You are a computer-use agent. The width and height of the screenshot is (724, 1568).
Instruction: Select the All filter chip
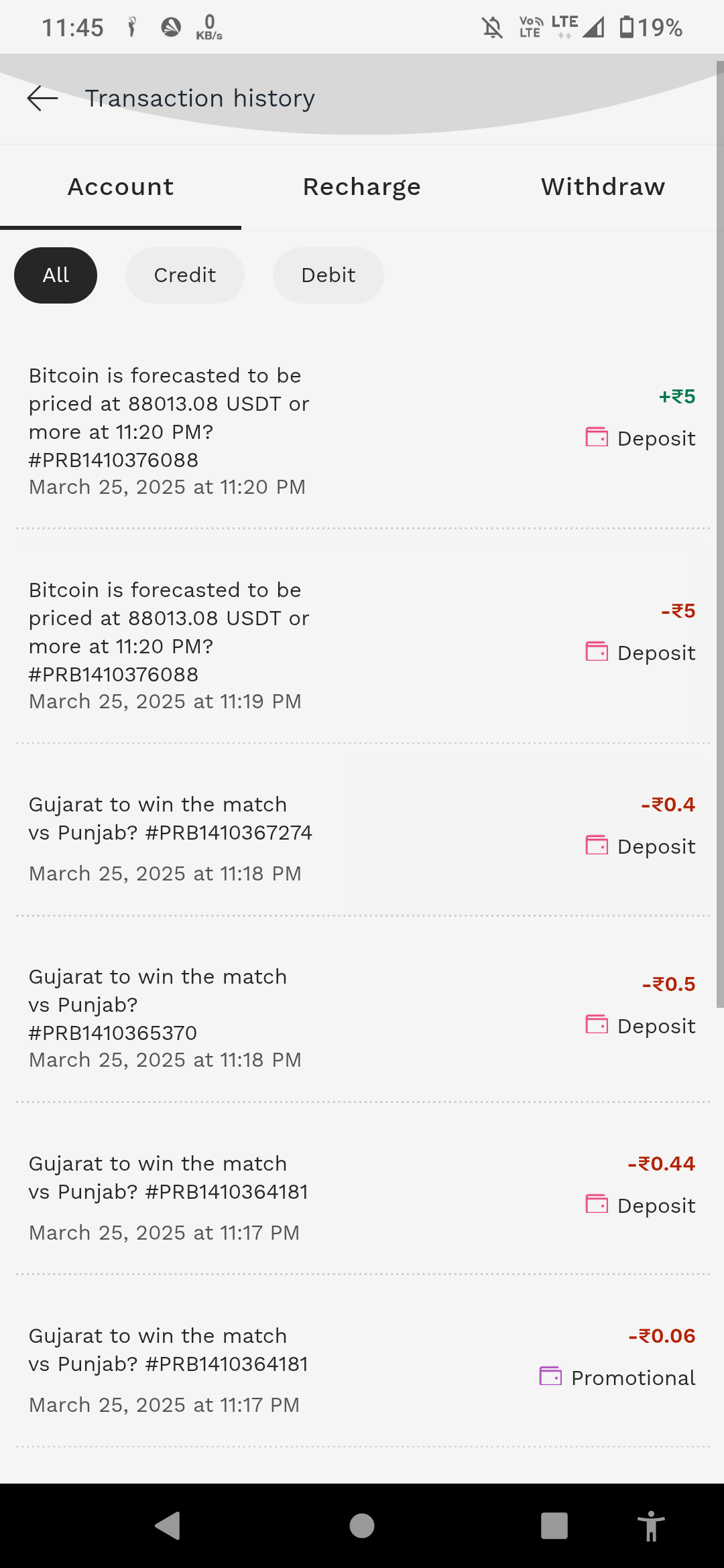pos(56,275)
